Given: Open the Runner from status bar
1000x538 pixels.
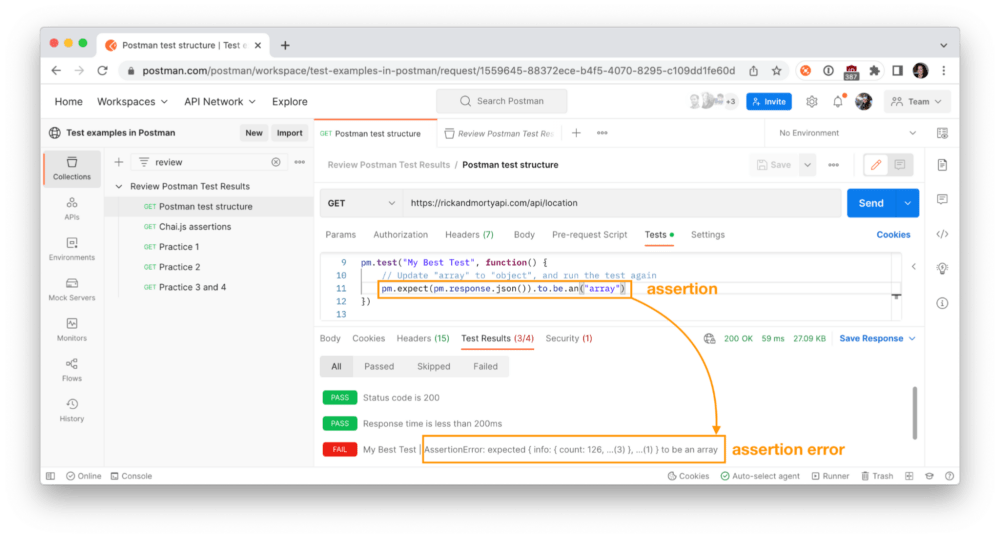Looking at the screenshot, I should tap(830, 476).
